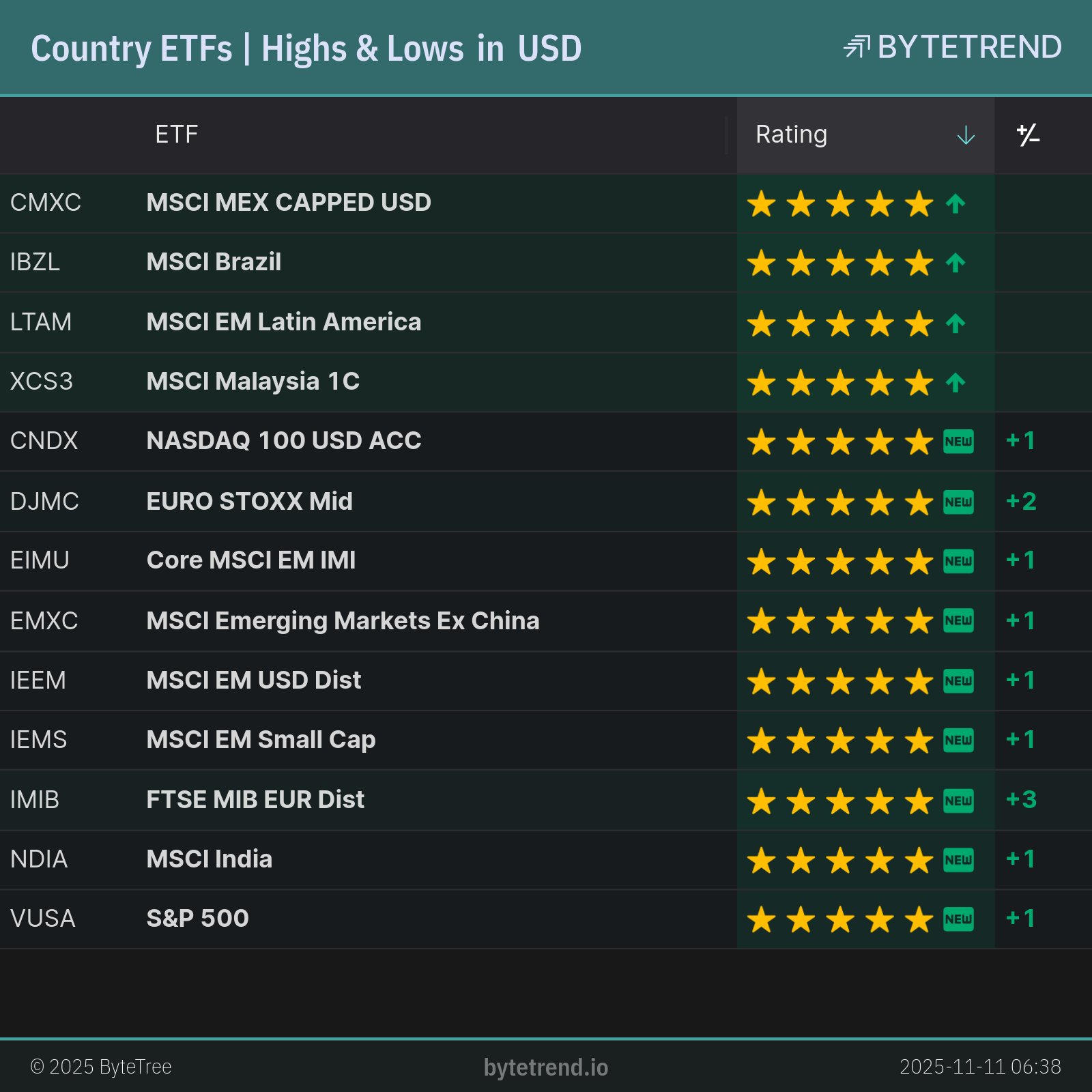
Task: Click the MSCI Emerging Markets Ex China name
Action: 343,621
